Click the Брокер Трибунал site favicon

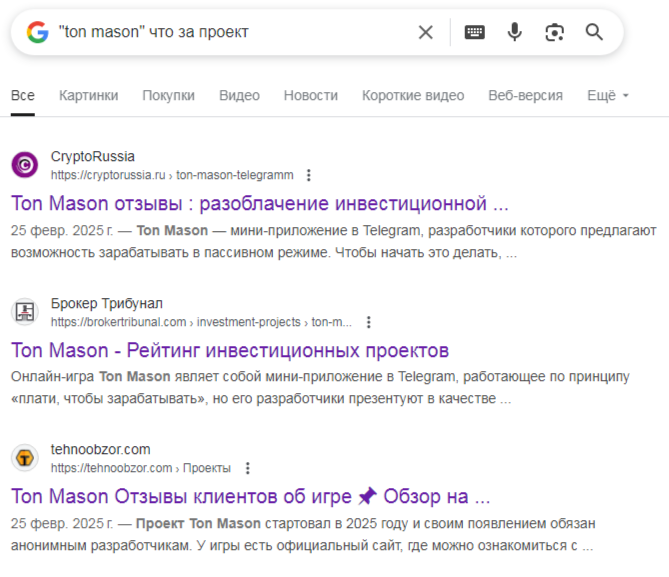click(25, 312)
